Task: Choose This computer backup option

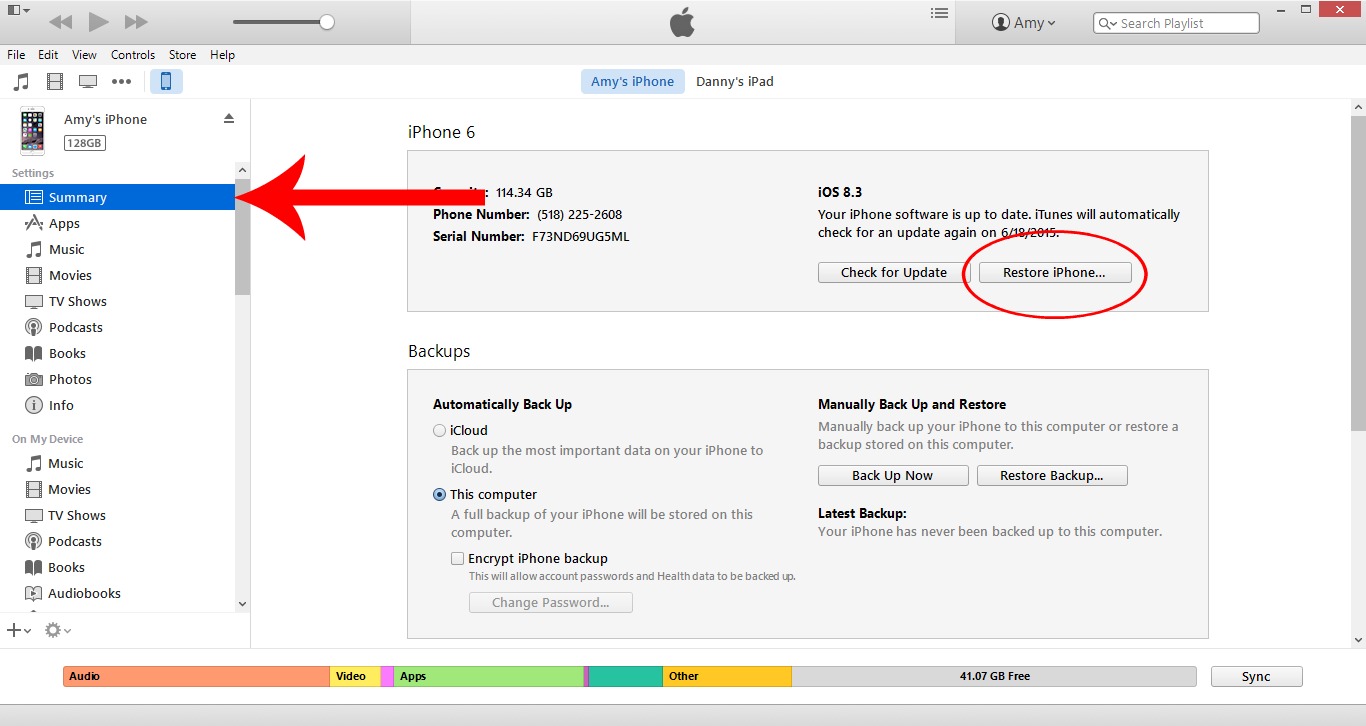Action: [x=440, y=495]
